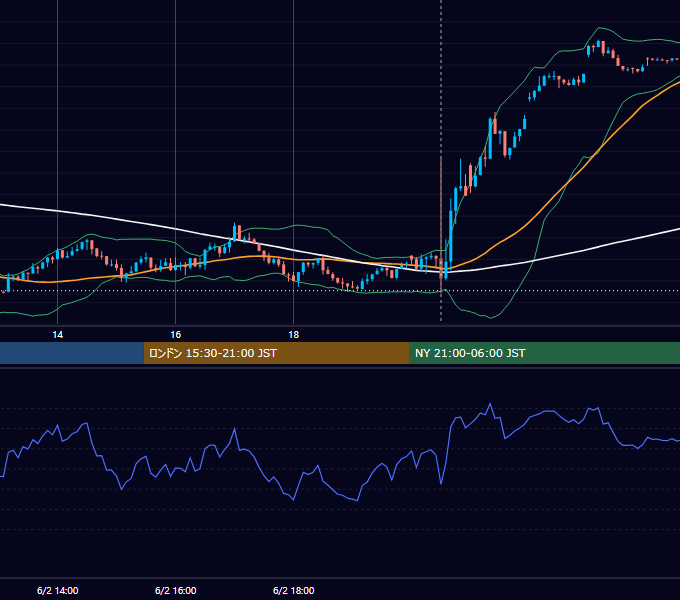Click the 18 hour axis label
The width and height of the screenshot is (680, 600).
click(294, 335)
